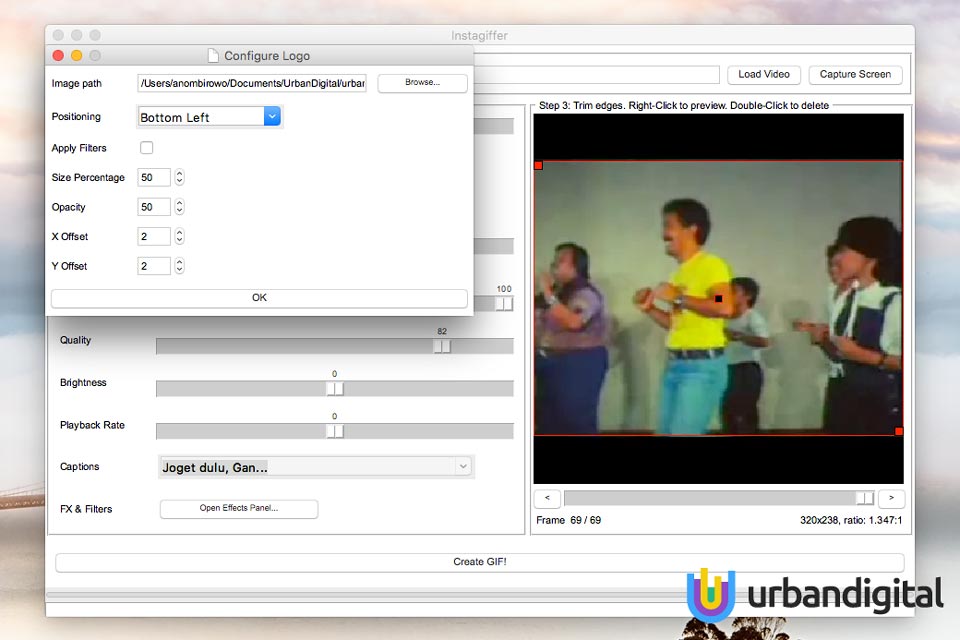Click the Capture Screen button
This screenshot has height=640, width=960.
click(x=855, y=75)
